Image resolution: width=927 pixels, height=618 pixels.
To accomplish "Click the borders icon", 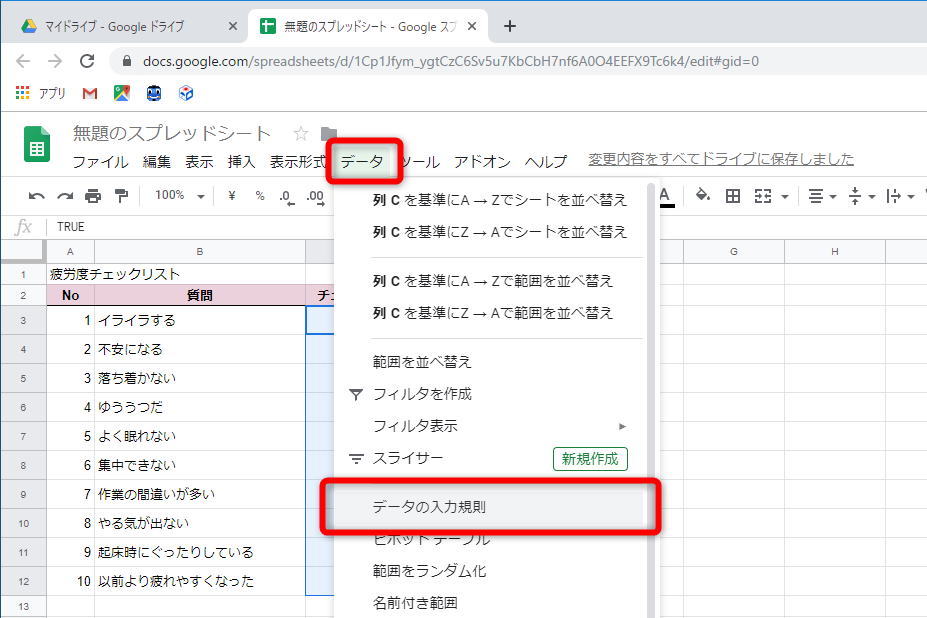I will point(734,196).
